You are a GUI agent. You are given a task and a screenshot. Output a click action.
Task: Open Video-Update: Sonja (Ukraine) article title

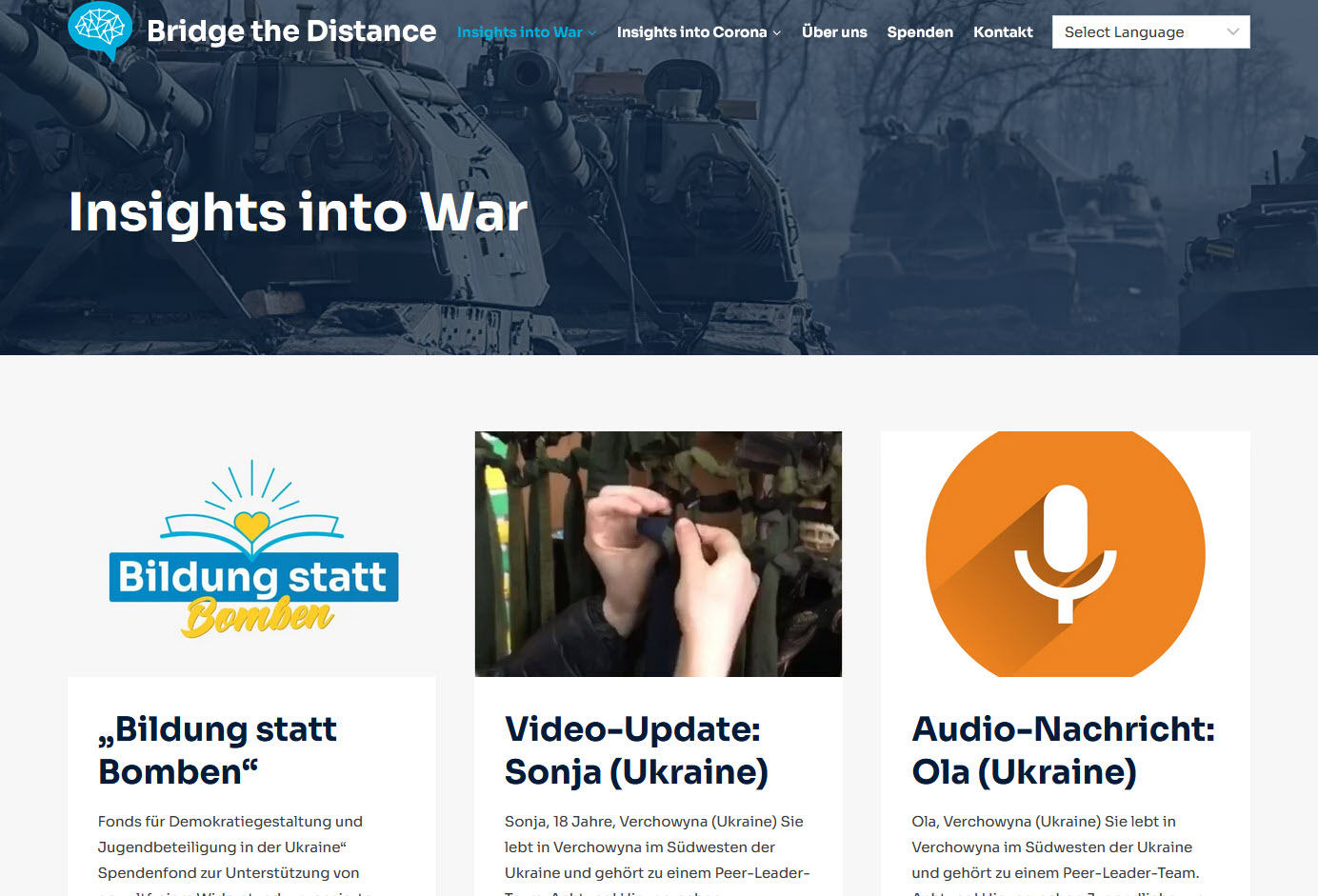[636, 750]
